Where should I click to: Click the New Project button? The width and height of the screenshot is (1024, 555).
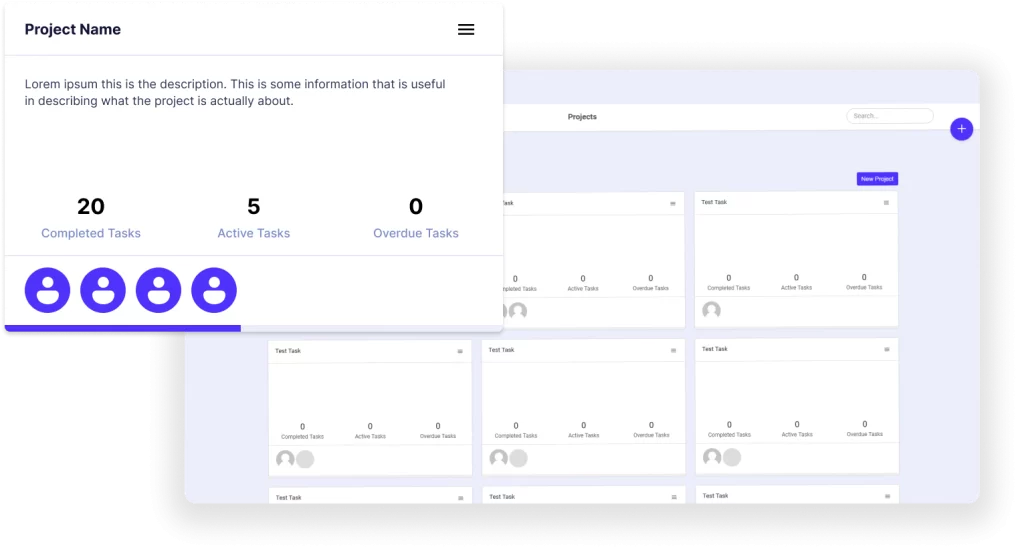[x=877, y=179]
